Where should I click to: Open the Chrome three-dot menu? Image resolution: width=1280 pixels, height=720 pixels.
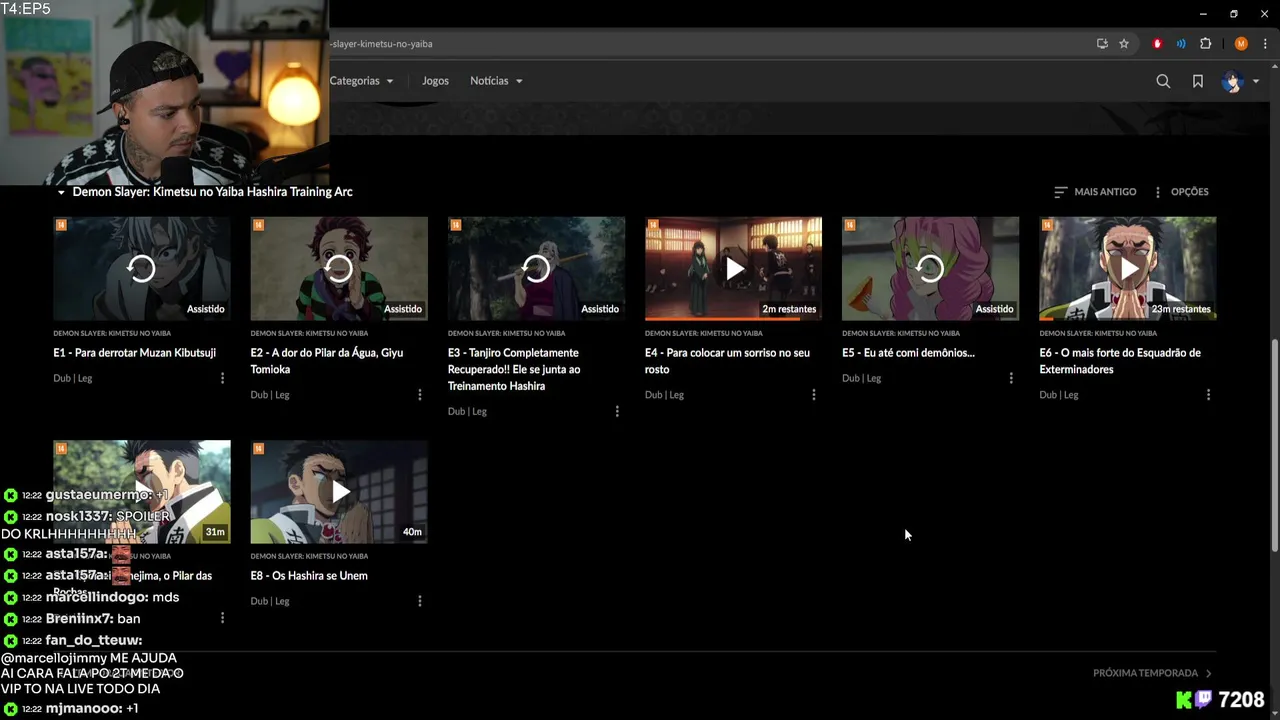coord(1264,44)
